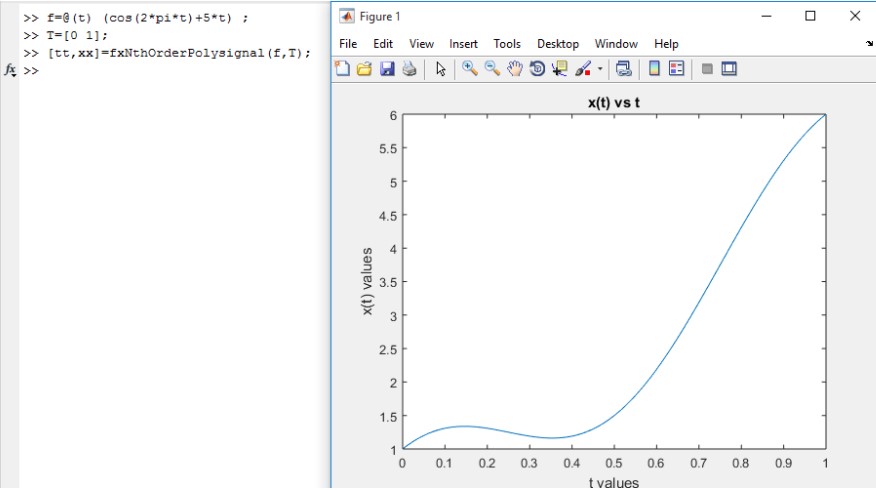Viewport: 876px width, 490px height.
Task: Print the figure using printer icon
Action: (x=408, y=69)
